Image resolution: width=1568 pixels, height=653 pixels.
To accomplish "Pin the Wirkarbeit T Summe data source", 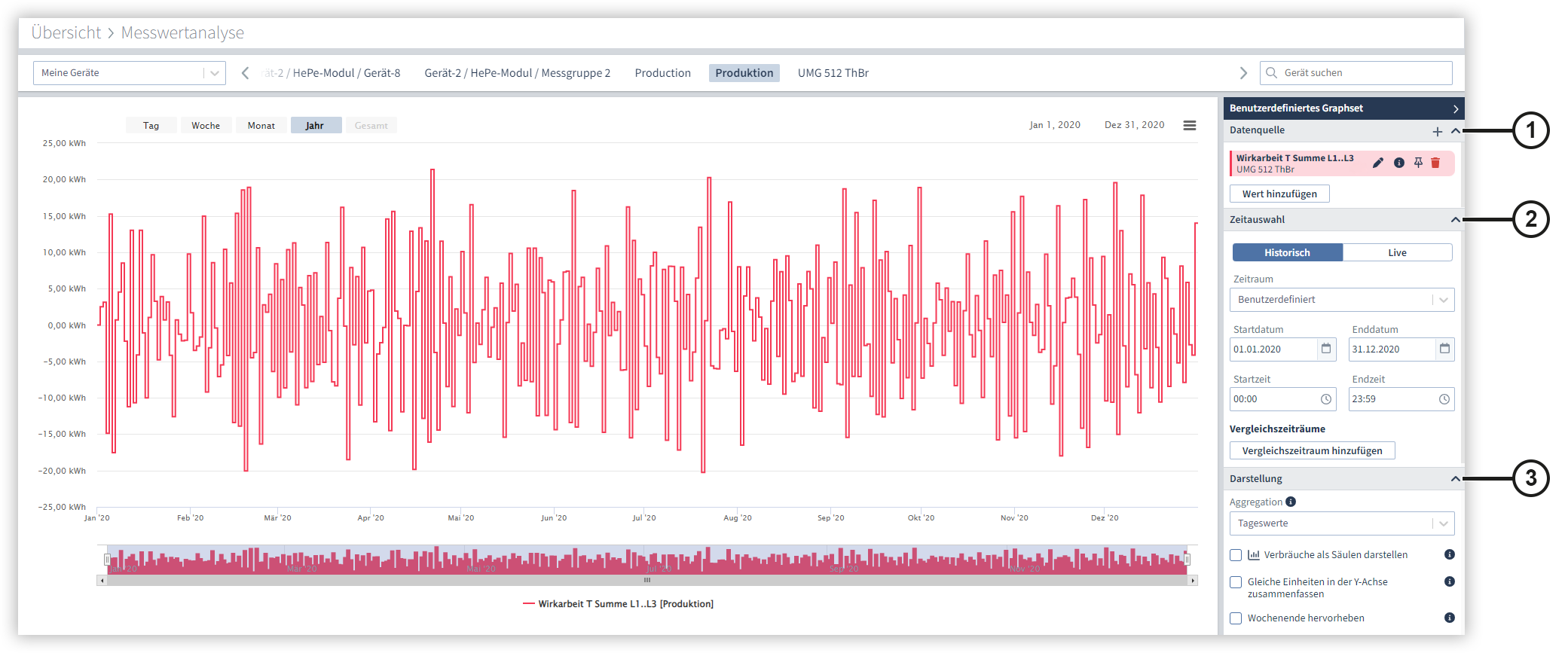I will point(1418,163).
